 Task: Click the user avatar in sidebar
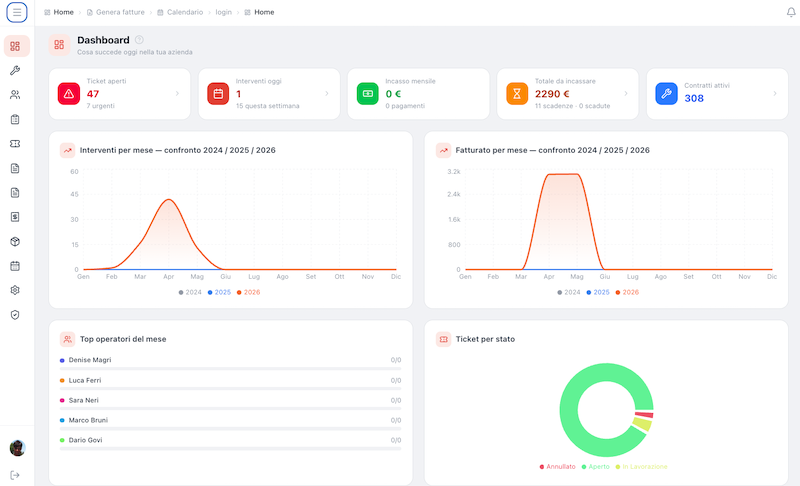17,448
